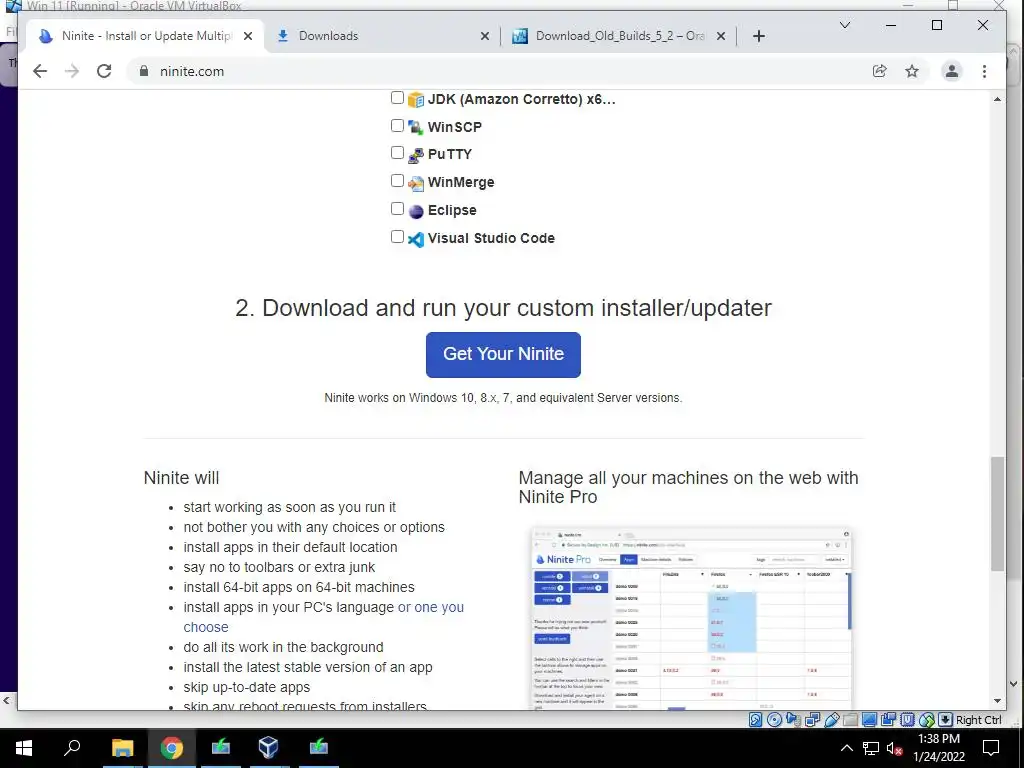
Task: Select the WinMerge checkbox
Action: click(397, 181)
